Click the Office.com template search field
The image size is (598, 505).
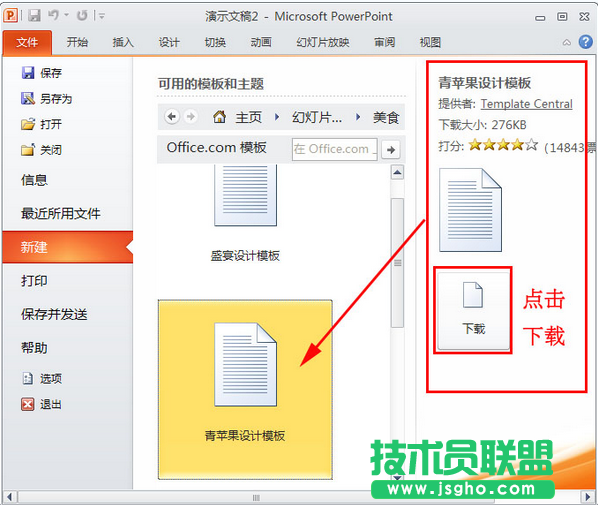pos(335,149)
